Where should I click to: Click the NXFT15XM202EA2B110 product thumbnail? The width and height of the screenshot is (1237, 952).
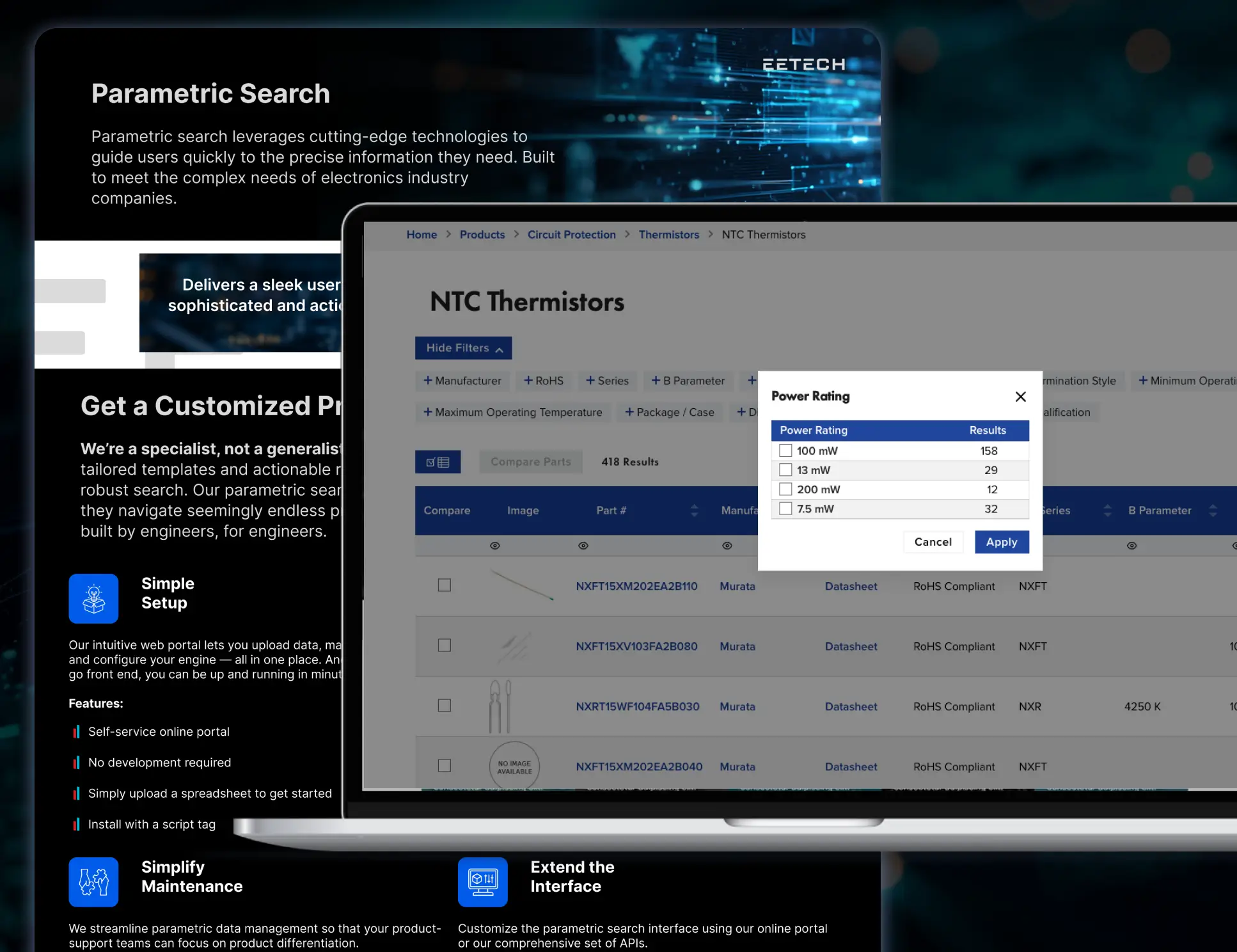point(521,585)
